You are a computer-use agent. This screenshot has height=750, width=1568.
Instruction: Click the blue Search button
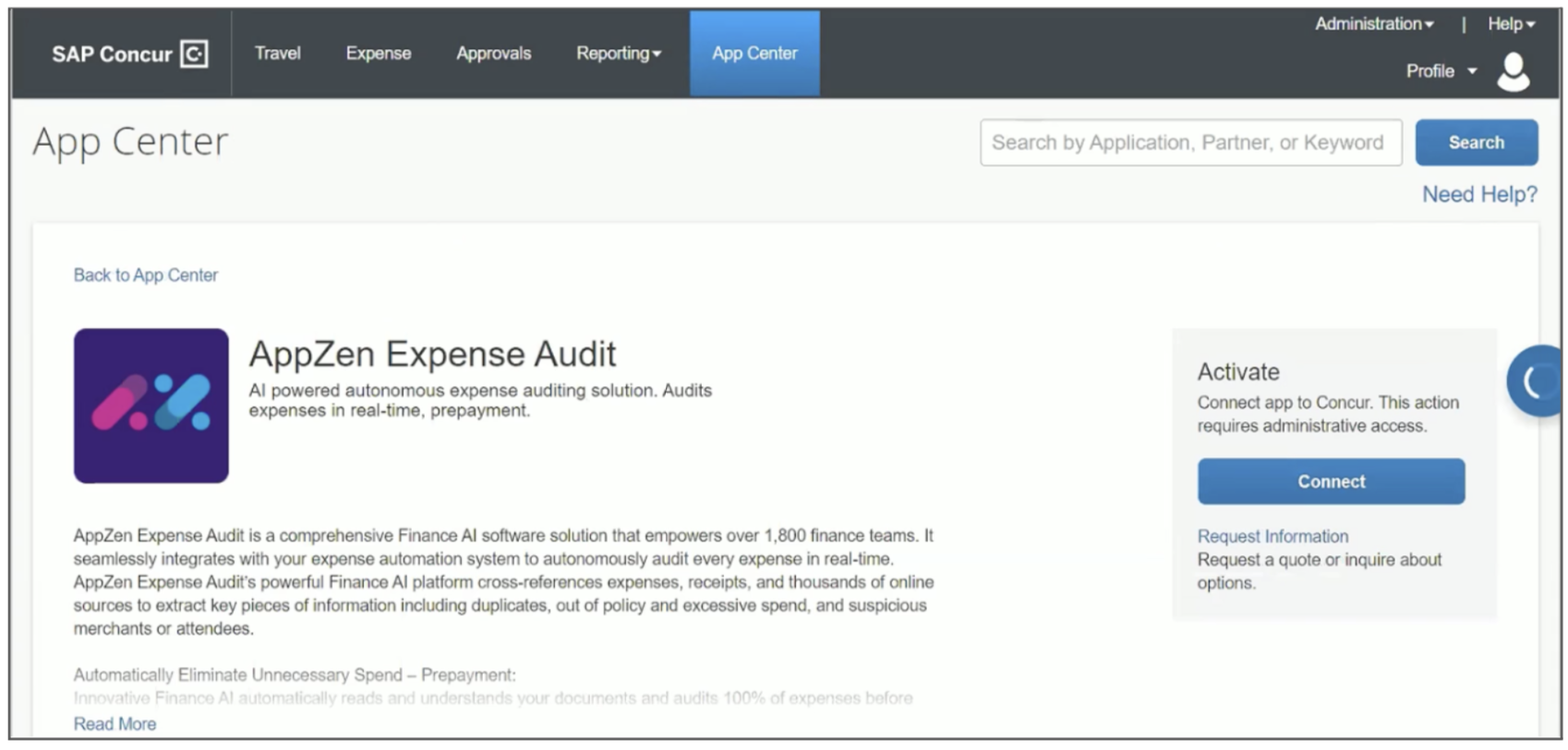[x=1477, y=142]
